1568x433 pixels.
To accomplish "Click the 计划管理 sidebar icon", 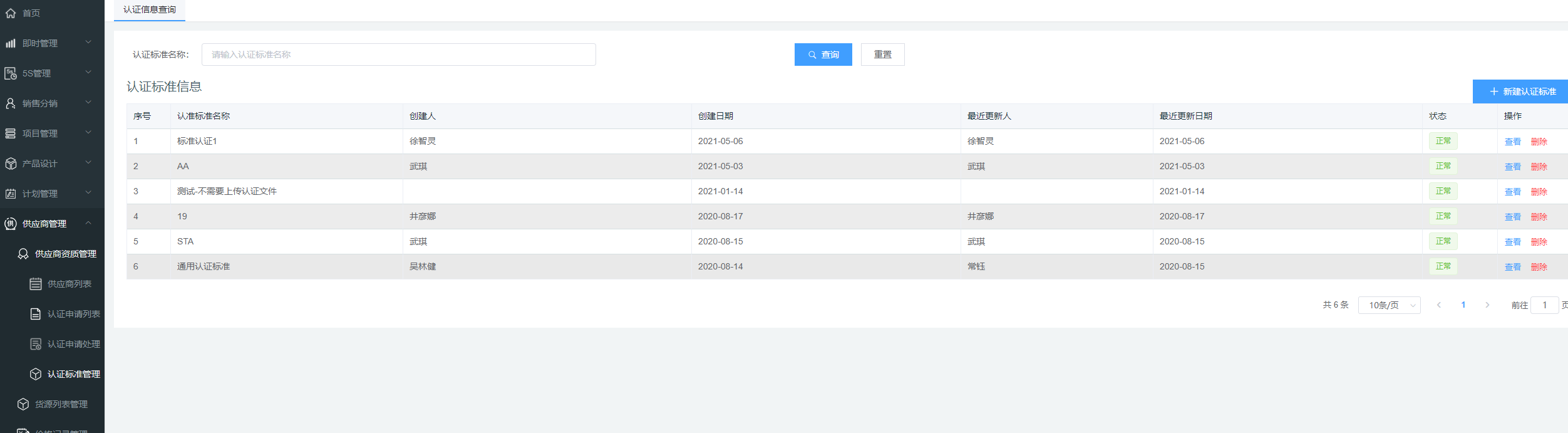I will (x=11, y=194).
